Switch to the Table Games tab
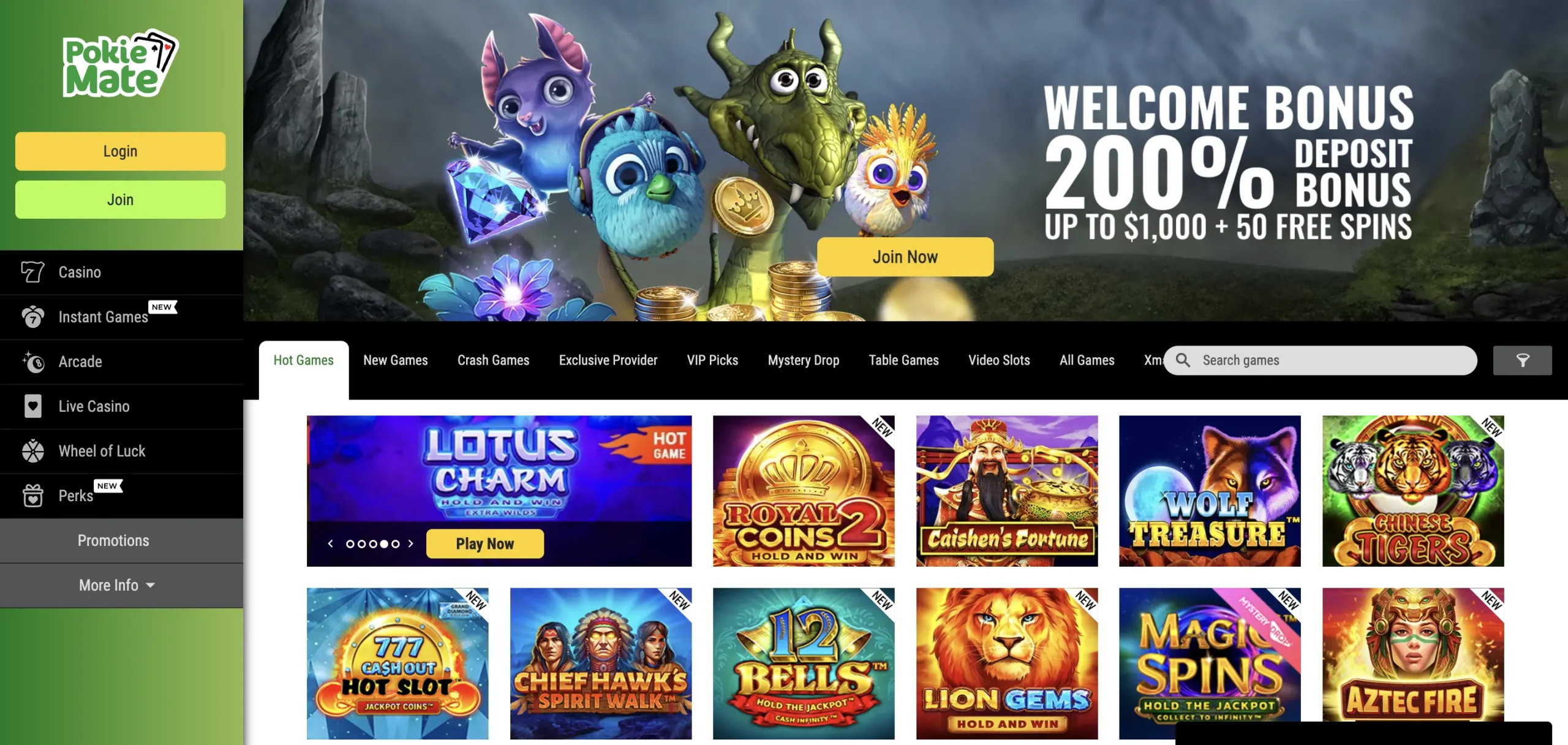This screenshot has width=1568, height=745. pyautogui.click(x=903, y=360)
